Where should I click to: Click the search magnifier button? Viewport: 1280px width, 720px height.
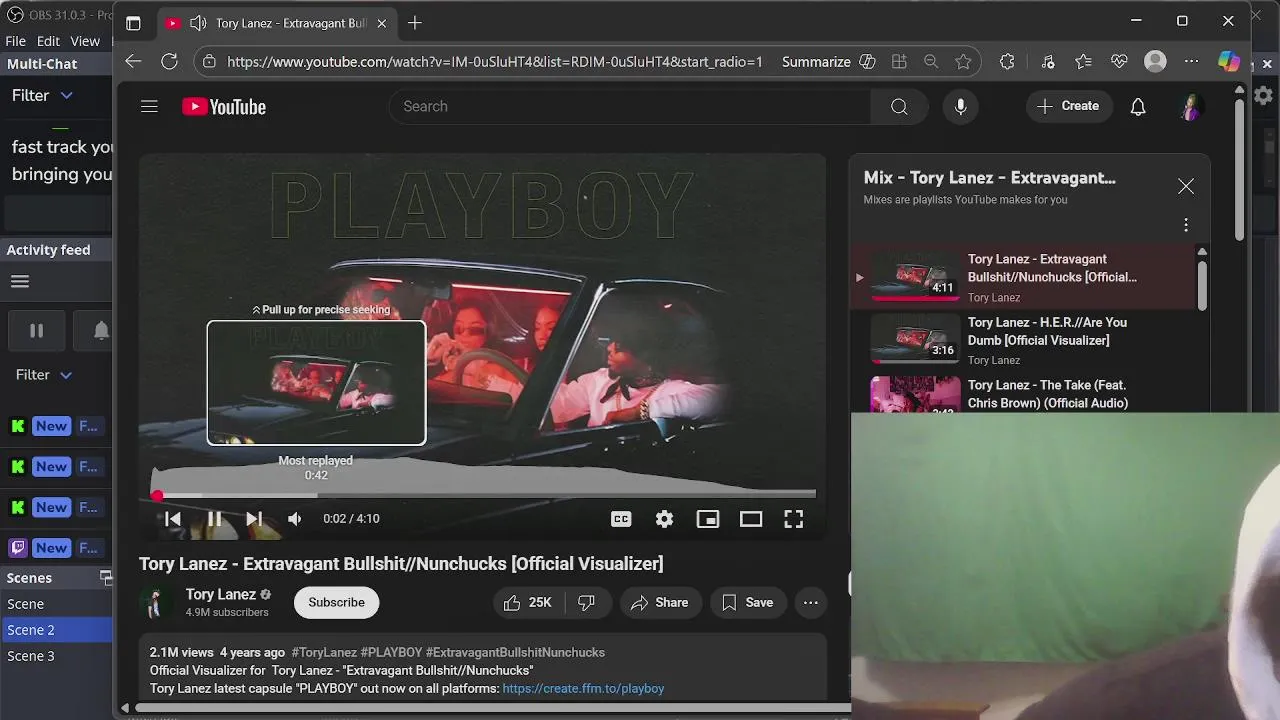click(x=899, y=106)
